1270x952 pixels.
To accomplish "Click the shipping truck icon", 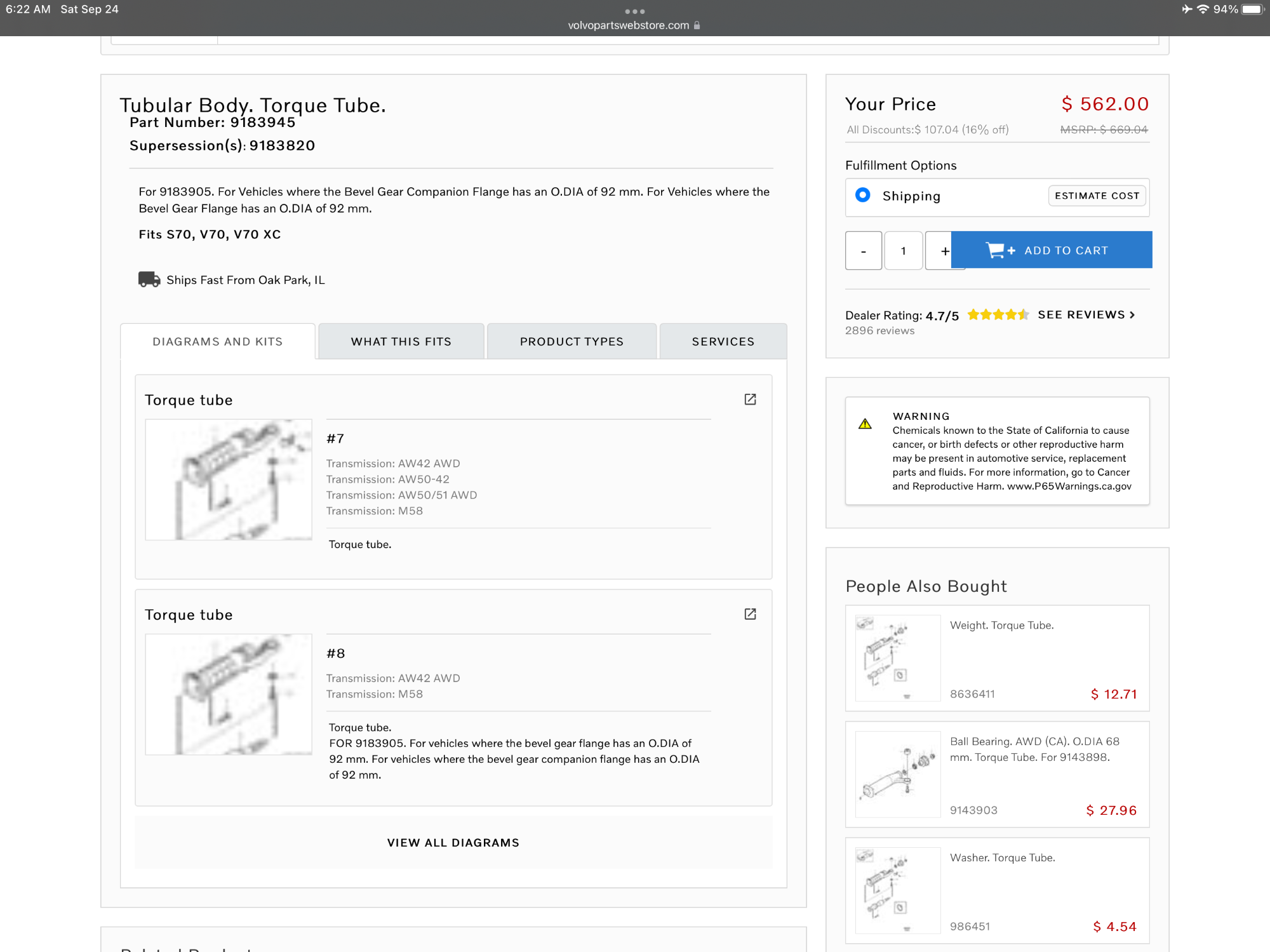I will click(x=149, y=279).
